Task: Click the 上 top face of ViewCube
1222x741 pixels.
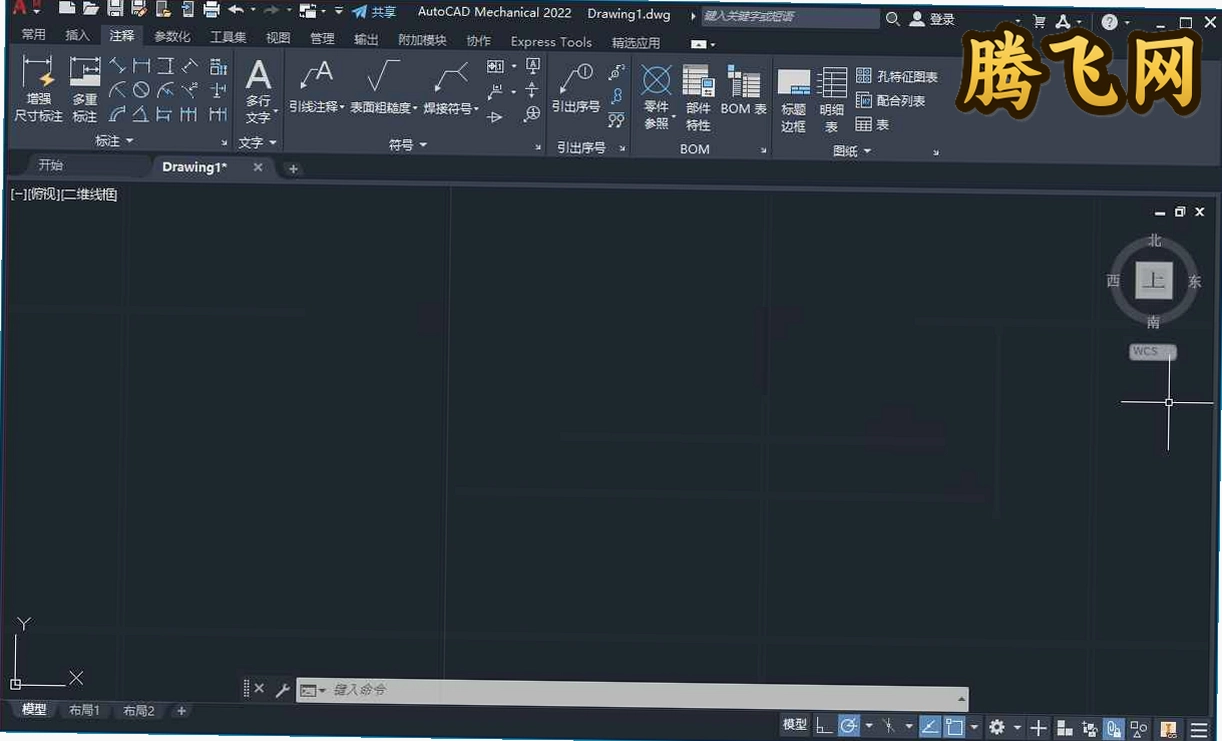Action: (x=1154, y=280)
